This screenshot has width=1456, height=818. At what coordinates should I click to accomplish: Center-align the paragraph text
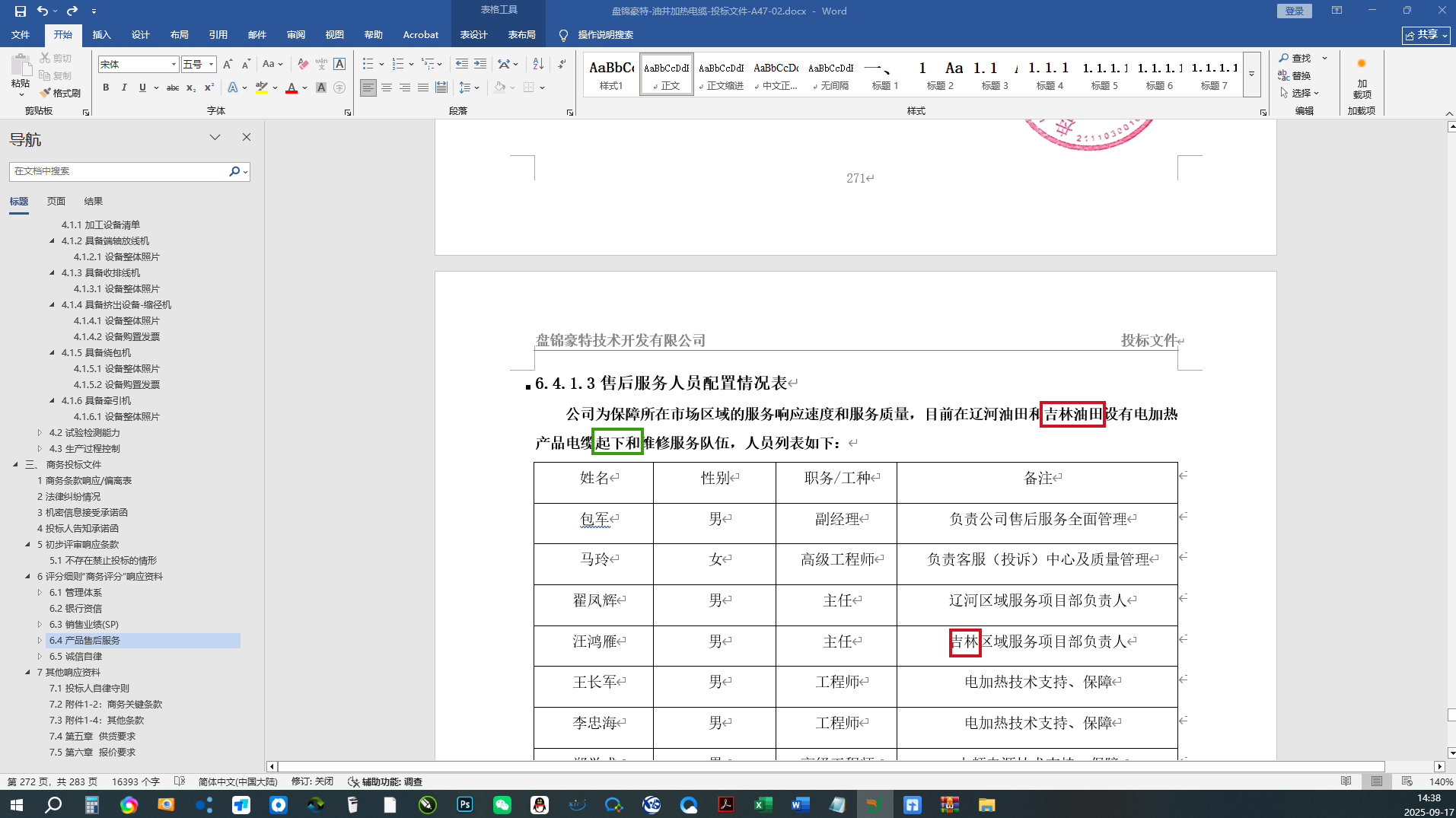(387, 88)
